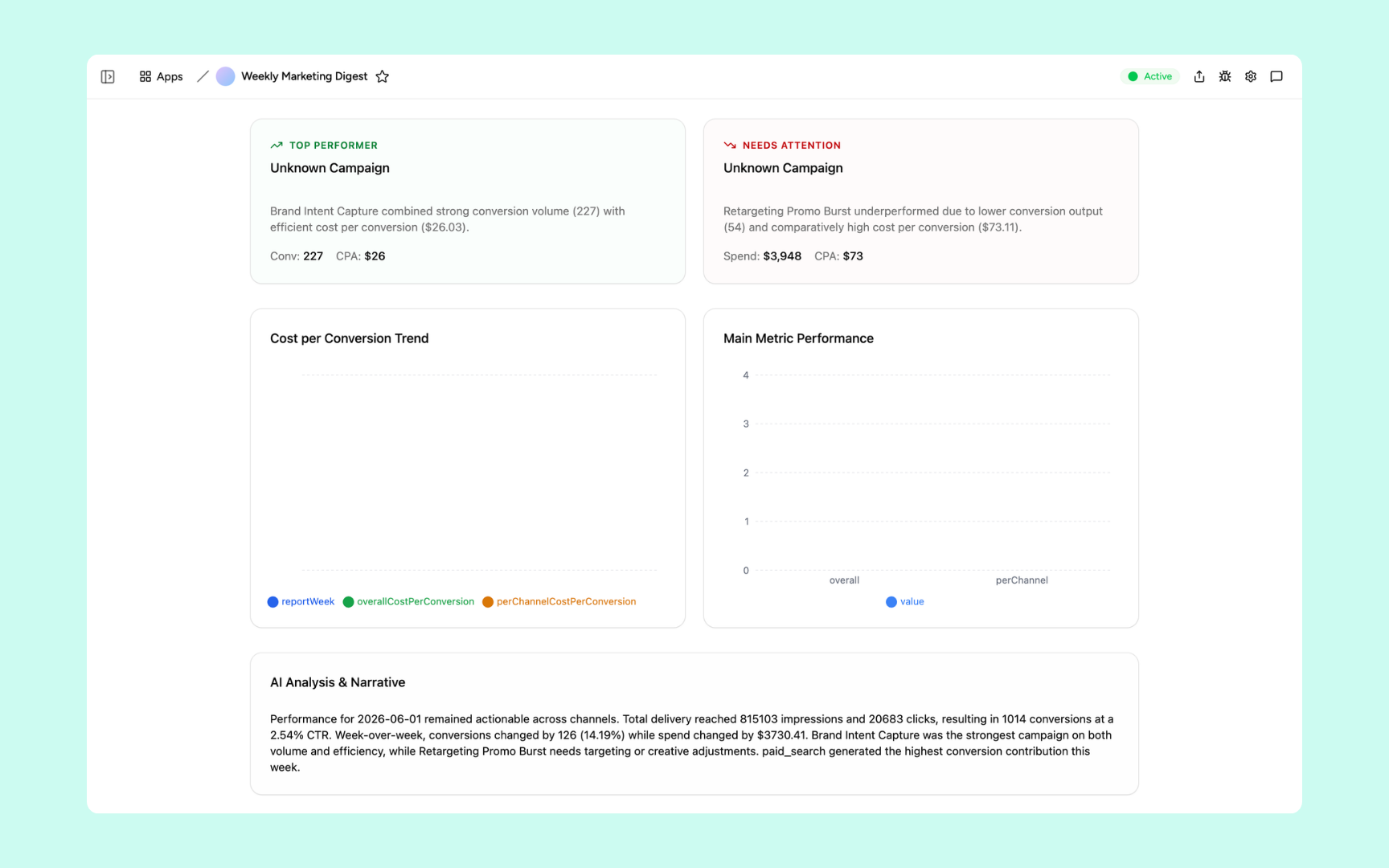Click the y-axis value 4
Image resolution: width=1389 pixels, height=868 pixels.
pos(746,375)
